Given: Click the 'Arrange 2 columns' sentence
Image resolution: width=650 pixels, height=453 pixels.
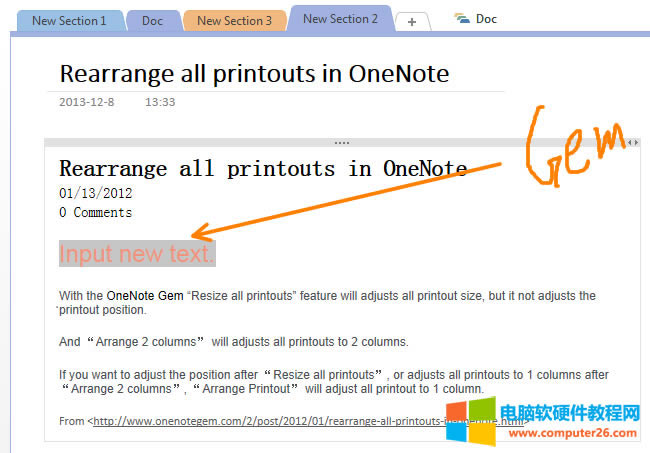Looking at the screenshot, I should click(x=234, y=342).
